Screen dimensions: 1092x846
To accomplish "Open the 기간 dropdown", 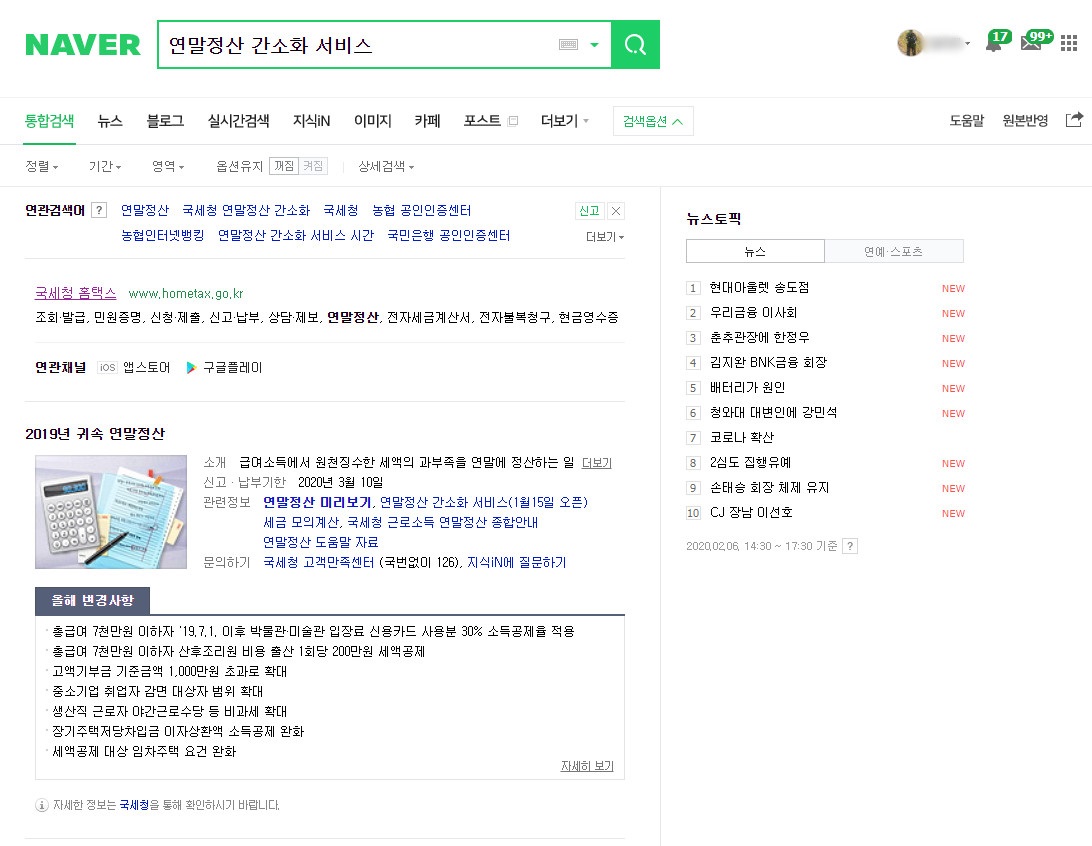I will [x=105, y=166].
